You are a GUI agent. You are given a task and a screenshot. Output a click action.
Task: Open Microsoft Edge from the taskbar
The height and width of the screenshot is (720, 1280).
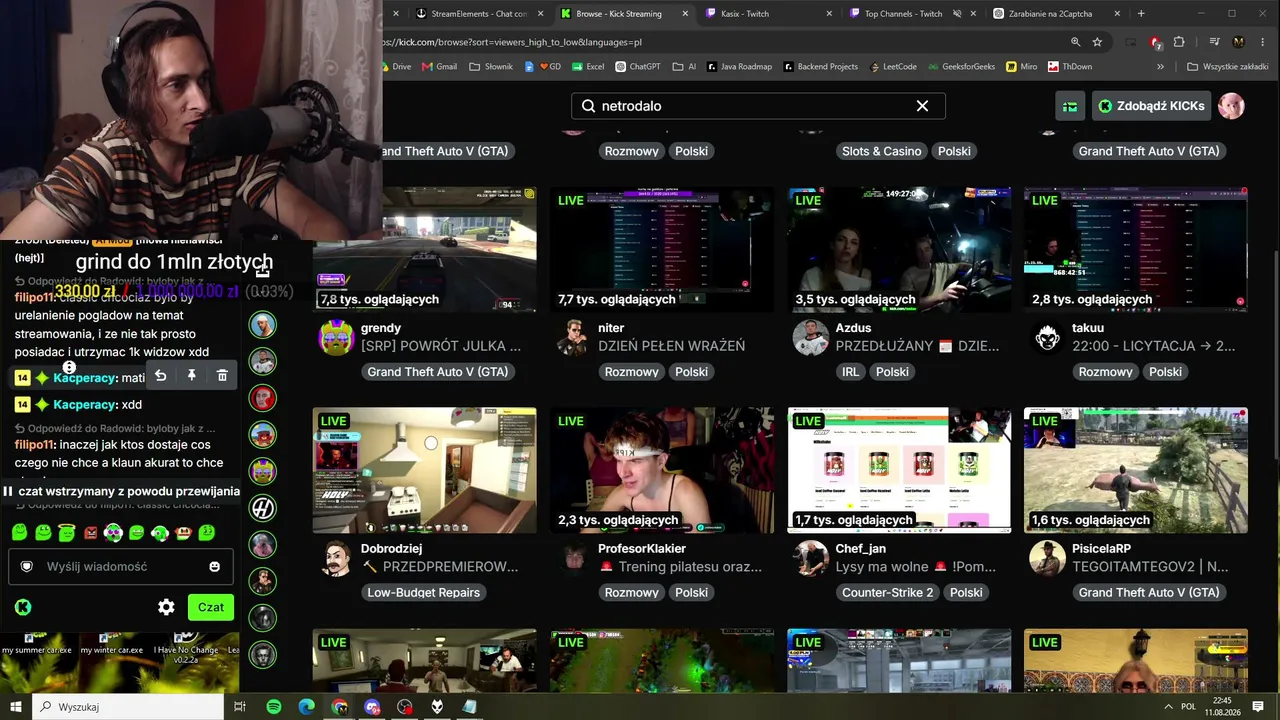[307, 707]
